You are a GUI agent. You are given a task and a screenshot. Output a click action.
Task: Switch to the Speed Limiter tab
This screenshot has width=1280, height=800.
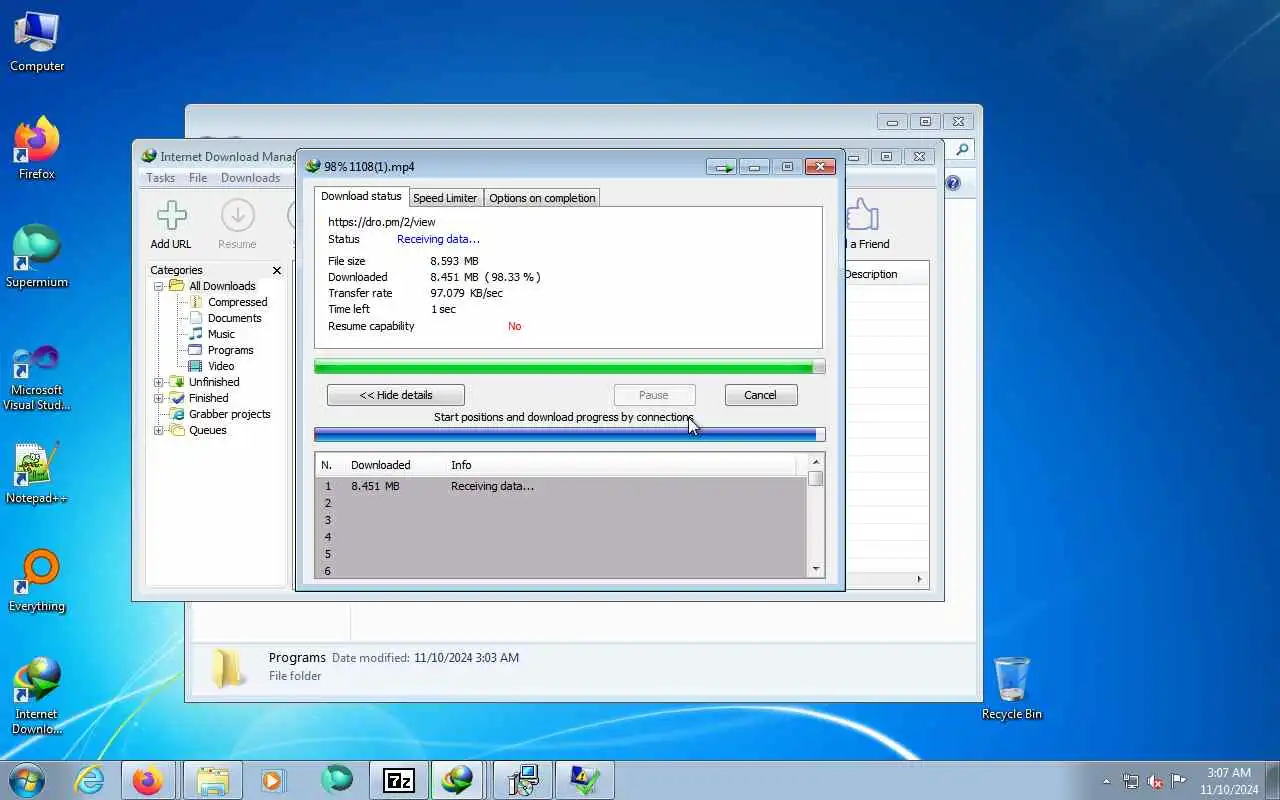445,198
